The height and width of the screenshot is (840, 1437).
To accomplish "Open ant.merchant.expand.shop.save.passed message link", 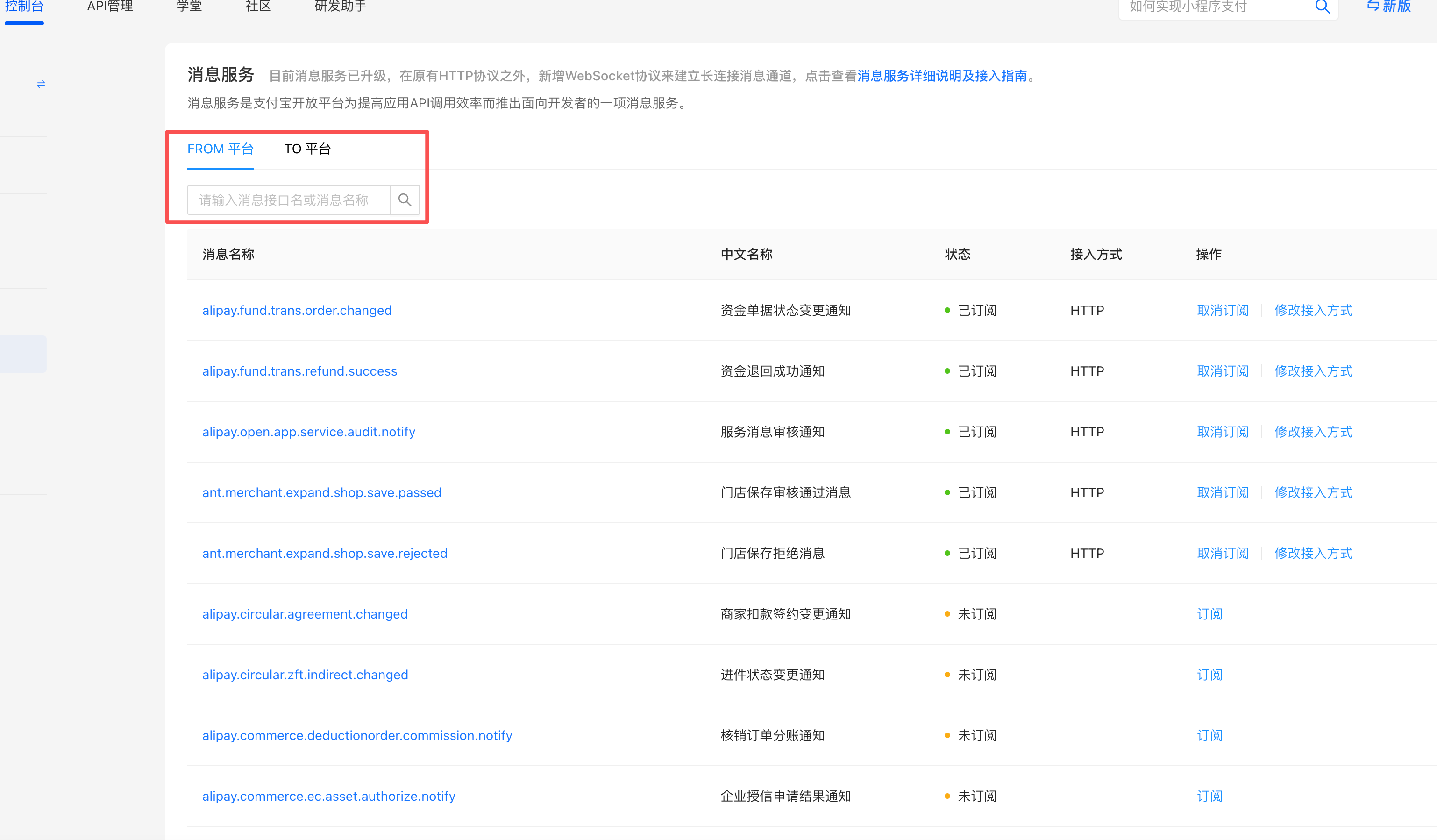I will pyautogui.click(x=321, y=493).
